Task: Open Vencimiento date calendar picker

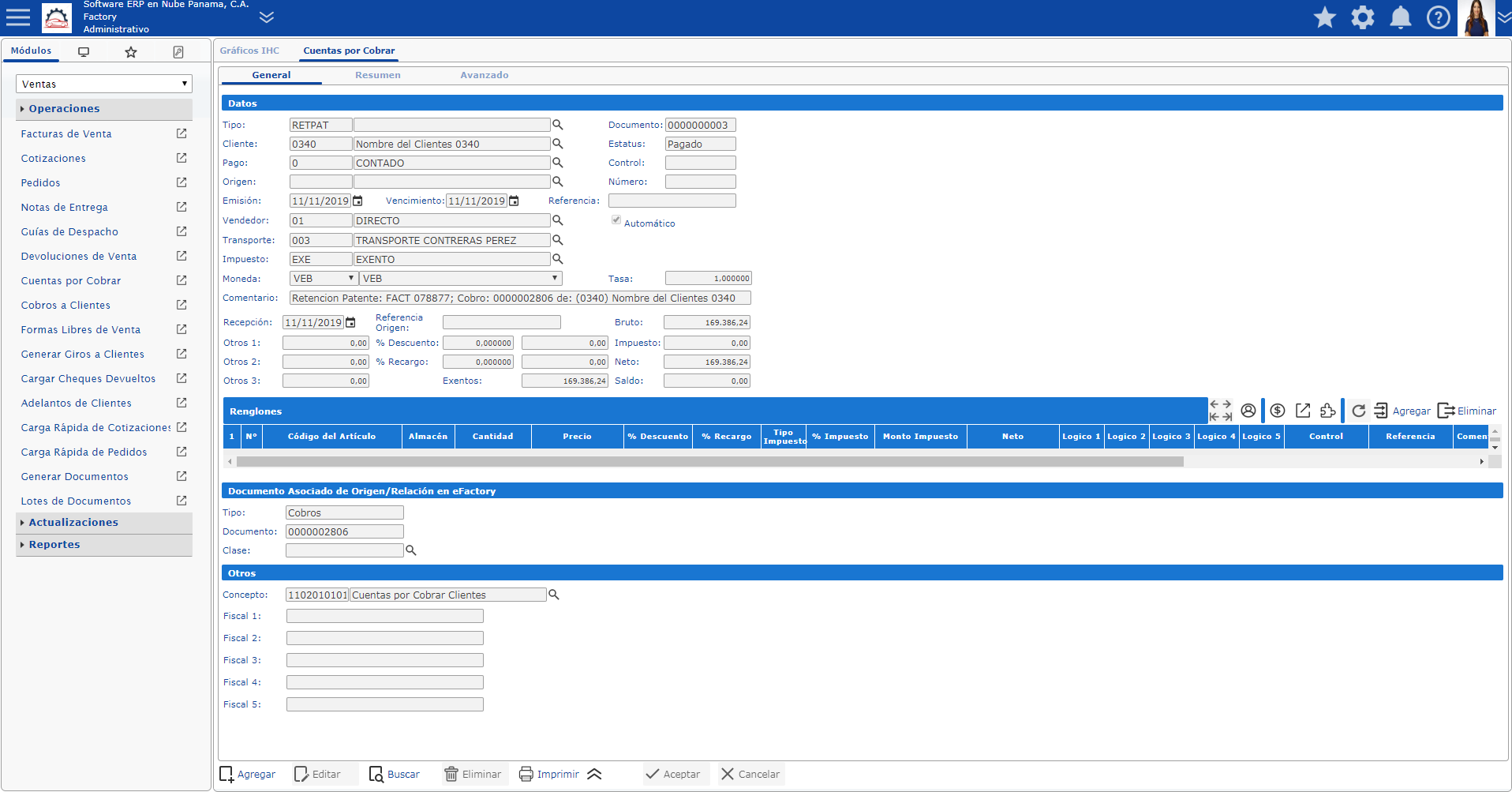Action: click(x=514, y=201)
